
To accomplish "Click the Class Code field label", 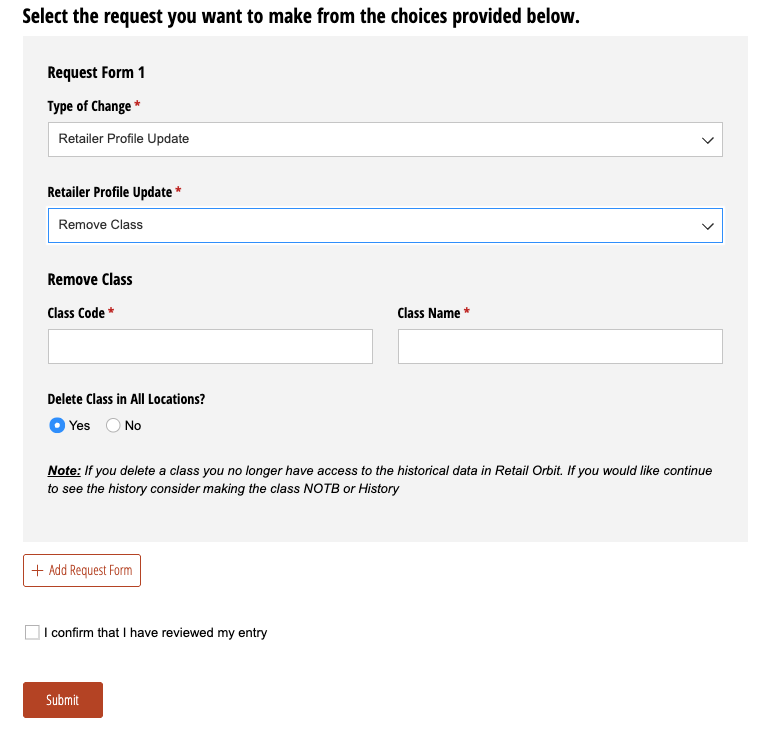I will coord(76,313).
